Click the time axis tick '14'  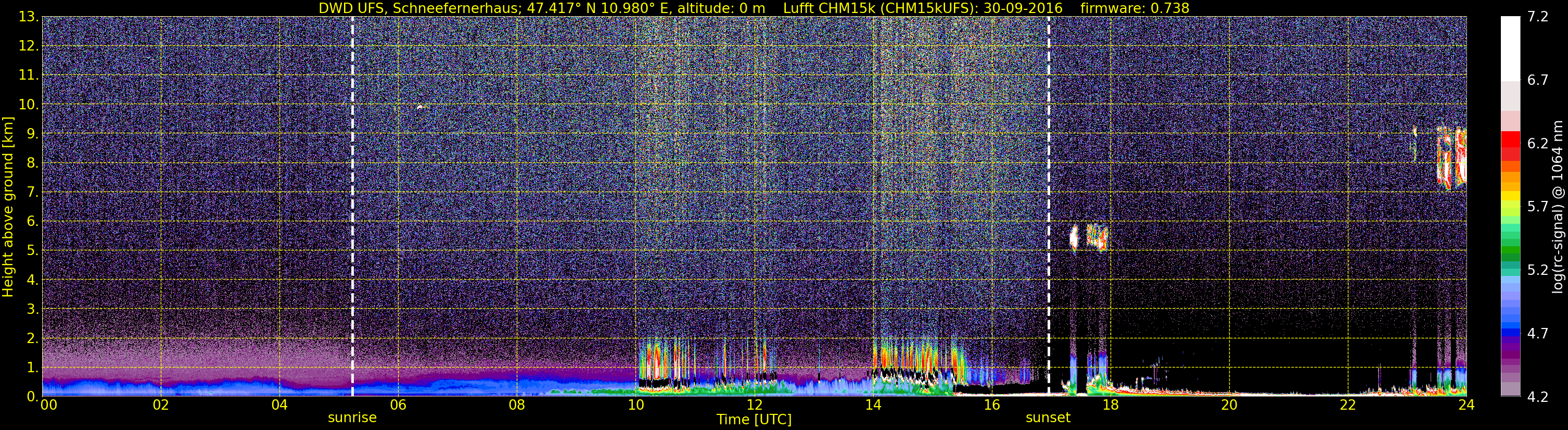(x=873, y=406)
